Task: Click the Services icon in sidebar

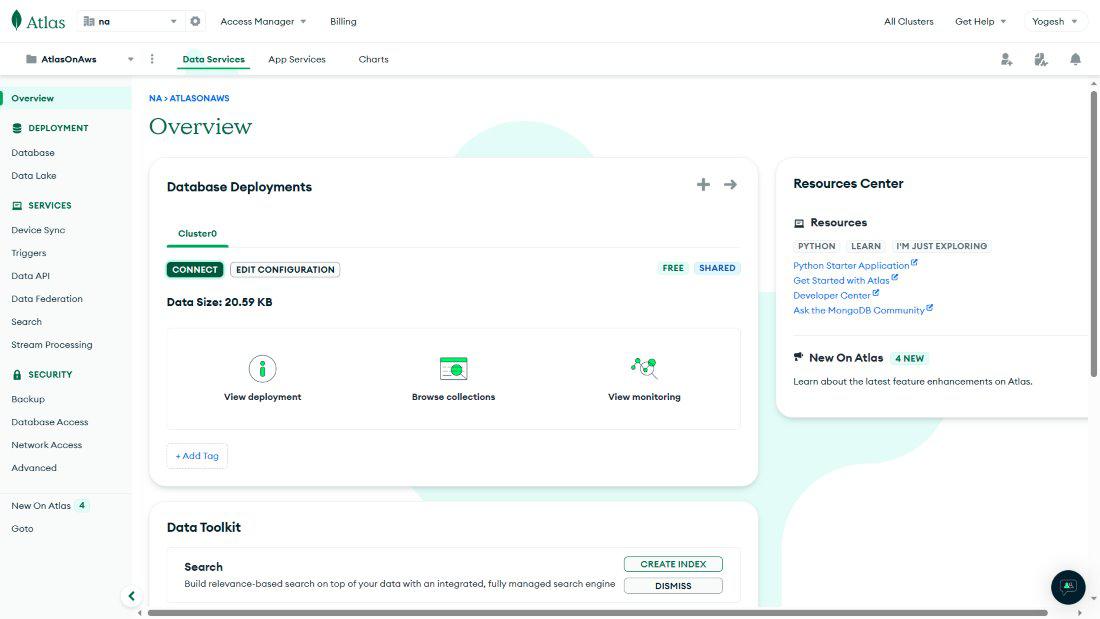Action: click(17, 206)
